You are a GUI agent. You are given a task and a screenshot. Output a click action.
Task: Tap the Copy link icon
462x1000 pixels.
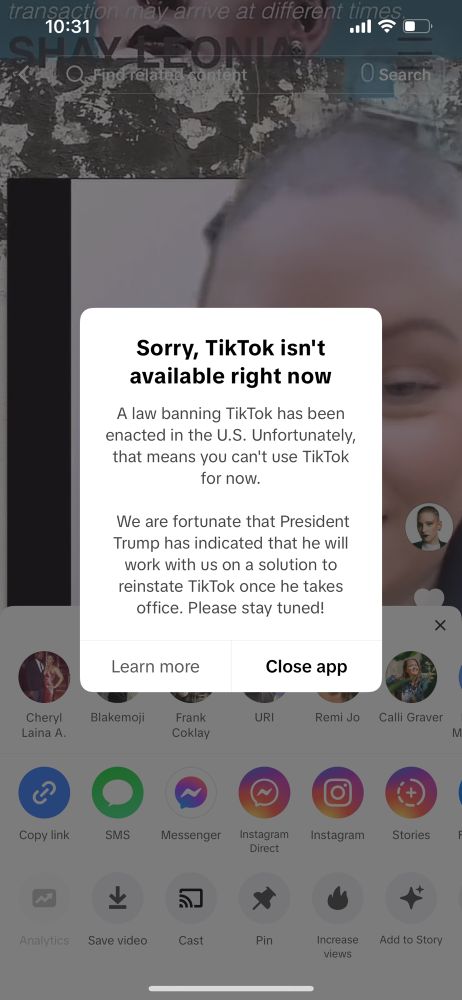coord(44,793)
